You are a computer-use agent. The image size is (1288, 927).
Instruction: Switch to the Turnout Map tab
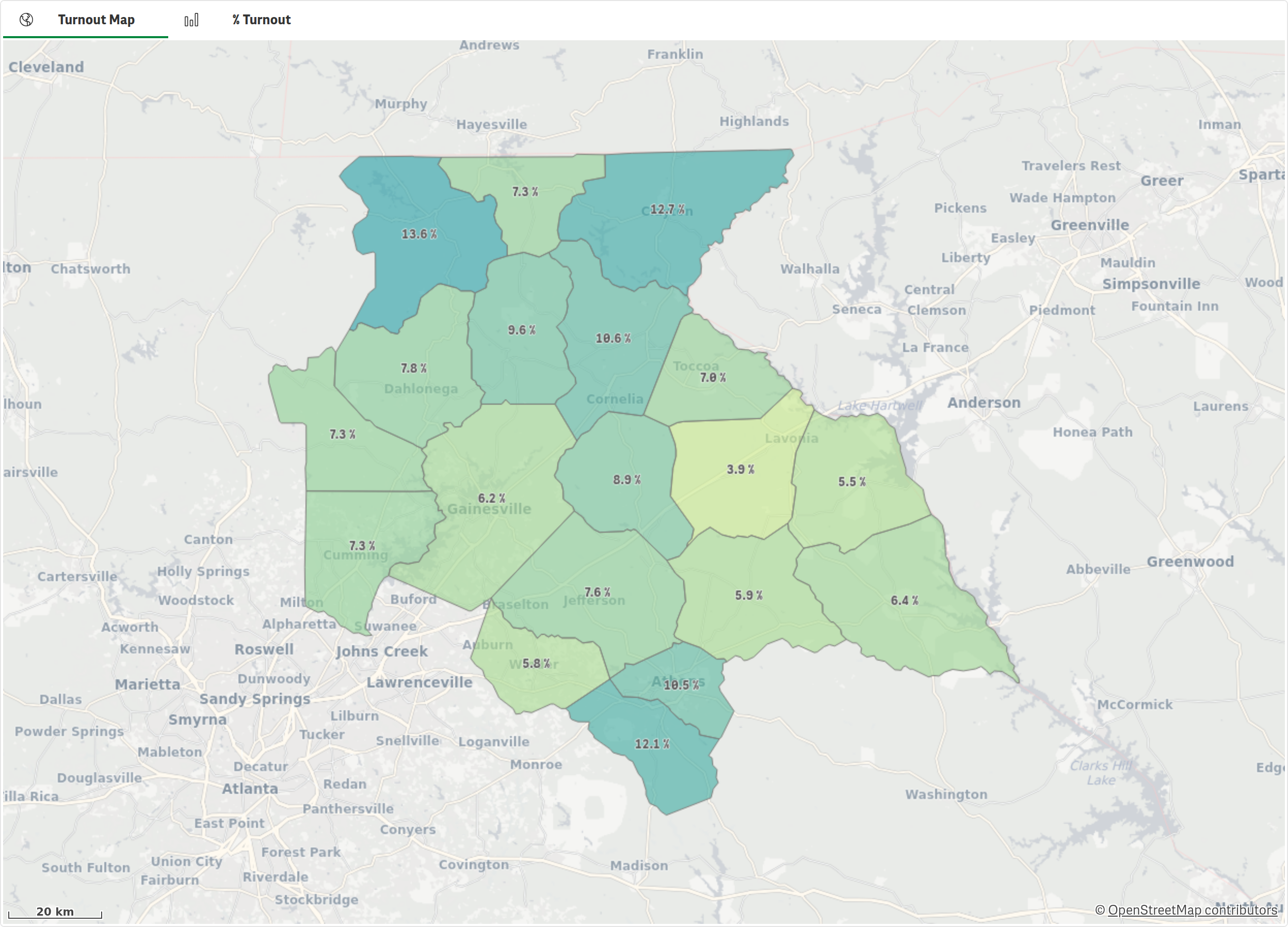[x=96, y=20]
